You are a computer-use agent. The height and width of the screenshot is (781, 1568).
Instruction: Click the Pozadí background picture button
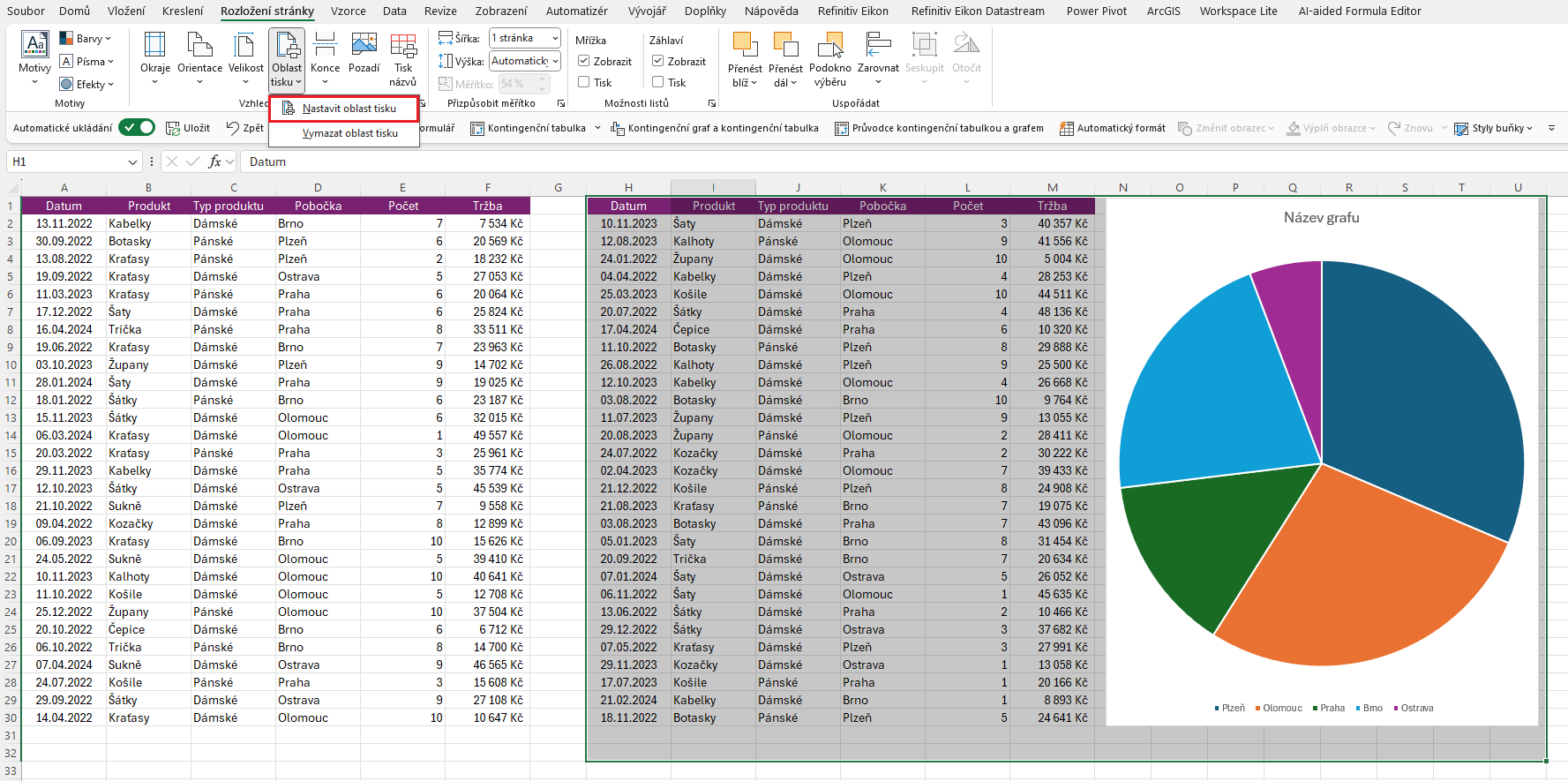364,53
